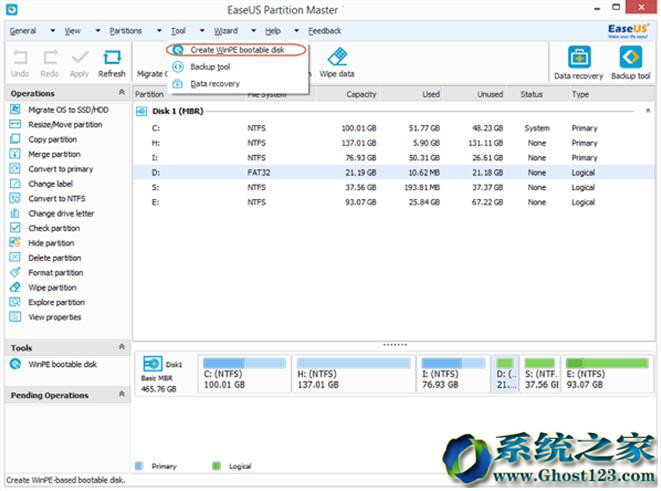
Task: Collapse the Tools panel
Action: [122, 347]
